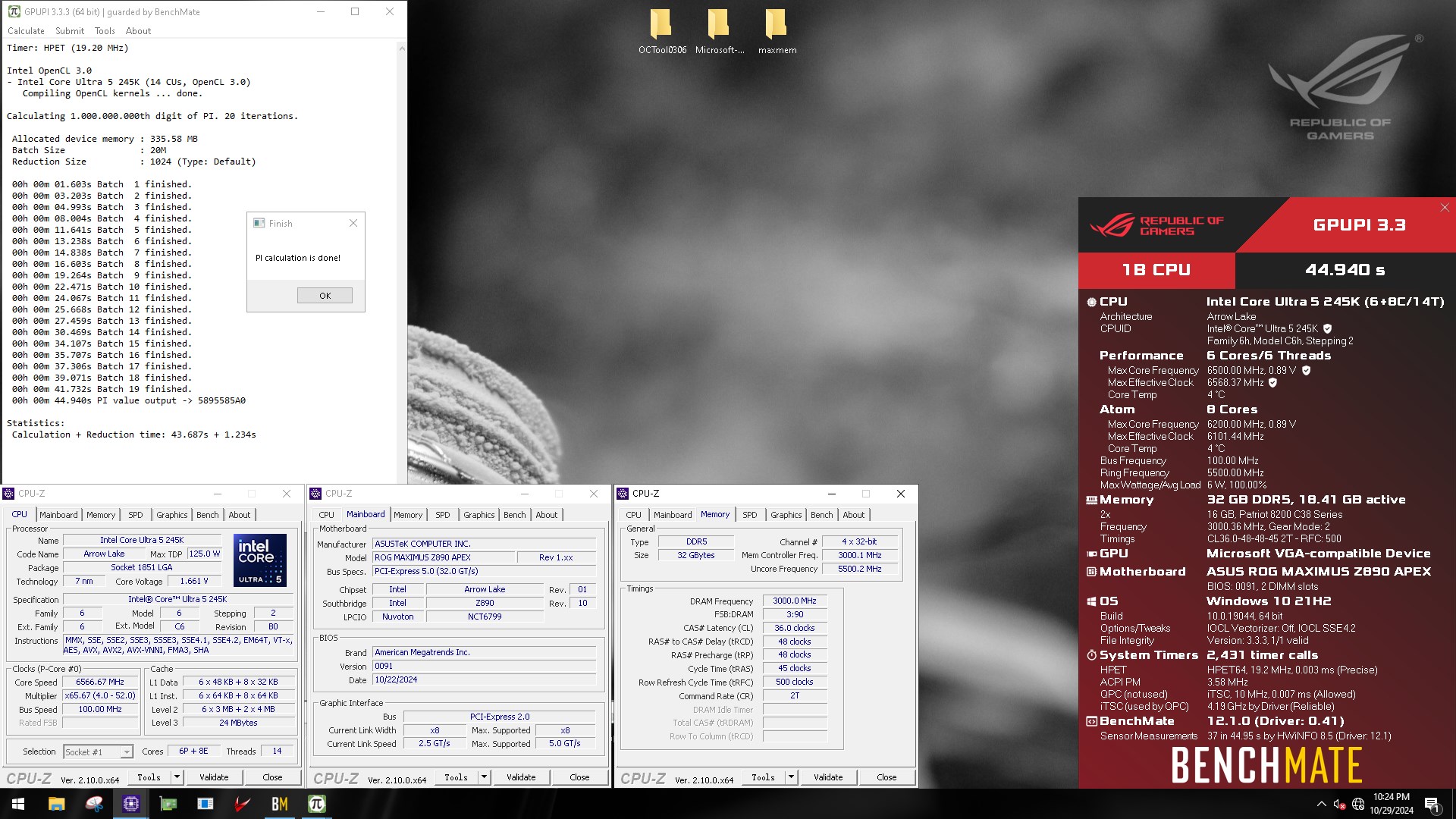Viewport: 1456px width, 819px height.
Task: Close the BenchMate result overlay
Action: (x=1445, y=208)
